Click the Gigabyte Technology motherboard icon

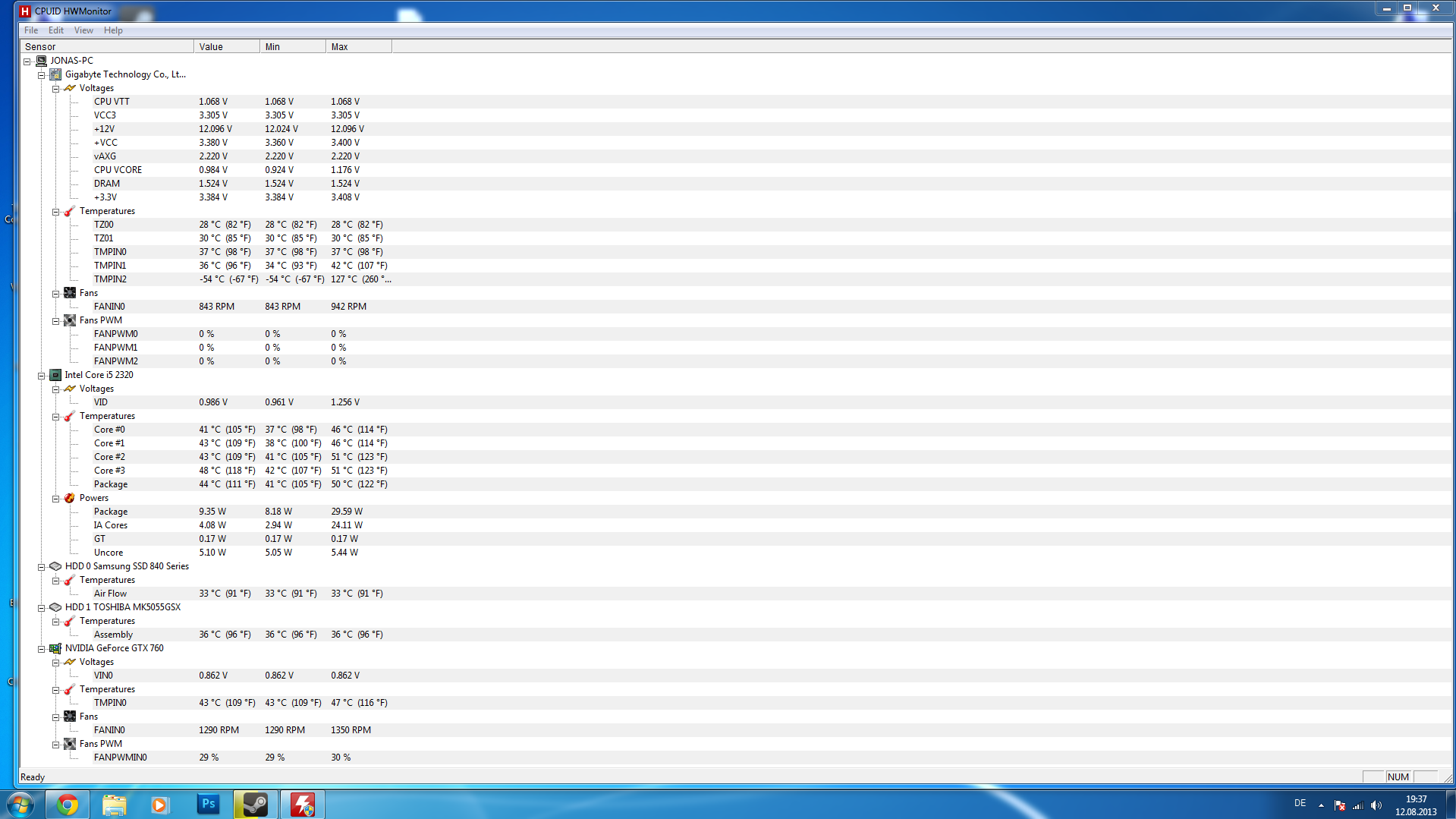[55, 74]
